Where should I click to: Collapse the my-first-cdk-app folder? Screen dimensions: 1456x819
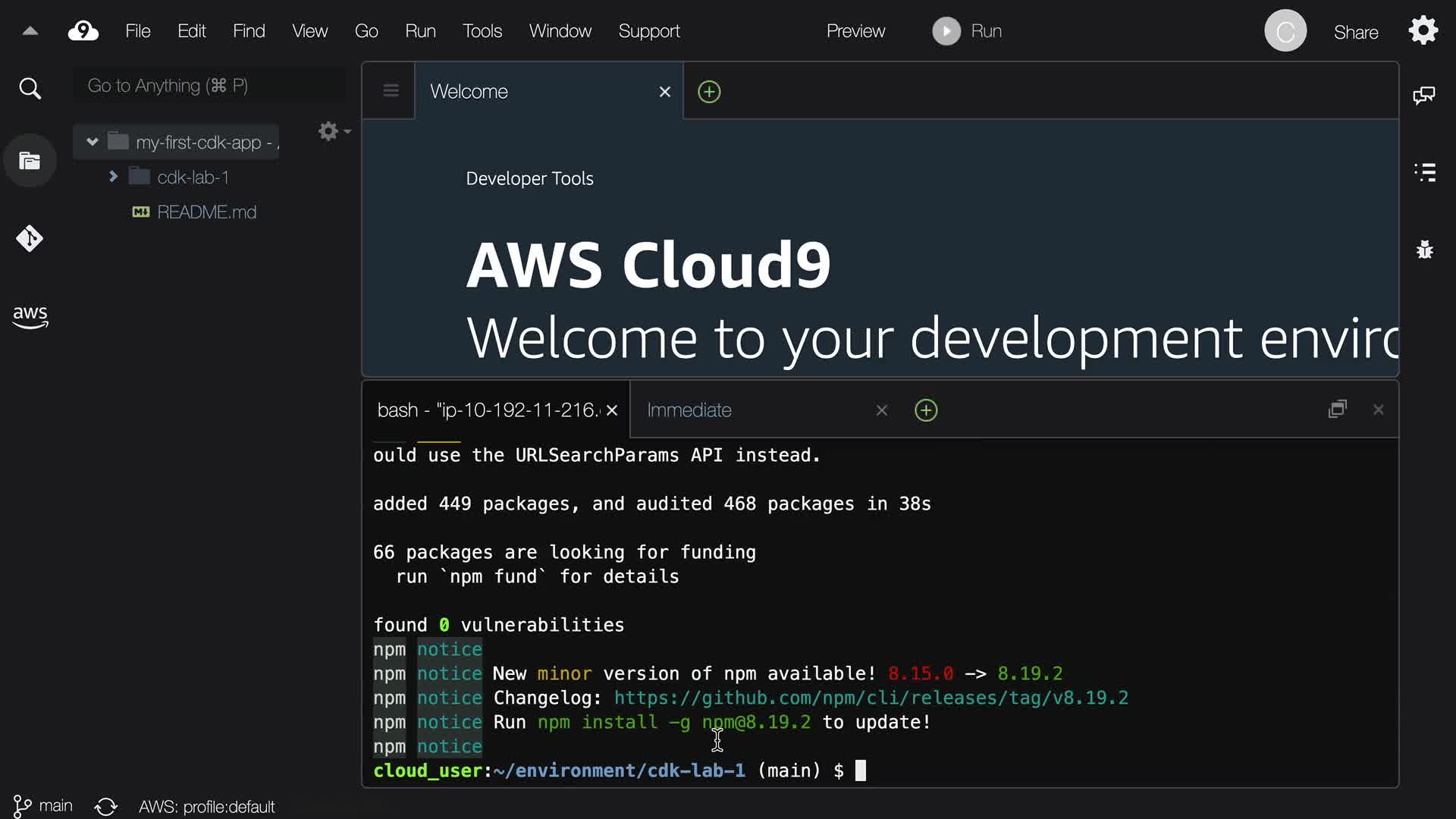[93, 142]
